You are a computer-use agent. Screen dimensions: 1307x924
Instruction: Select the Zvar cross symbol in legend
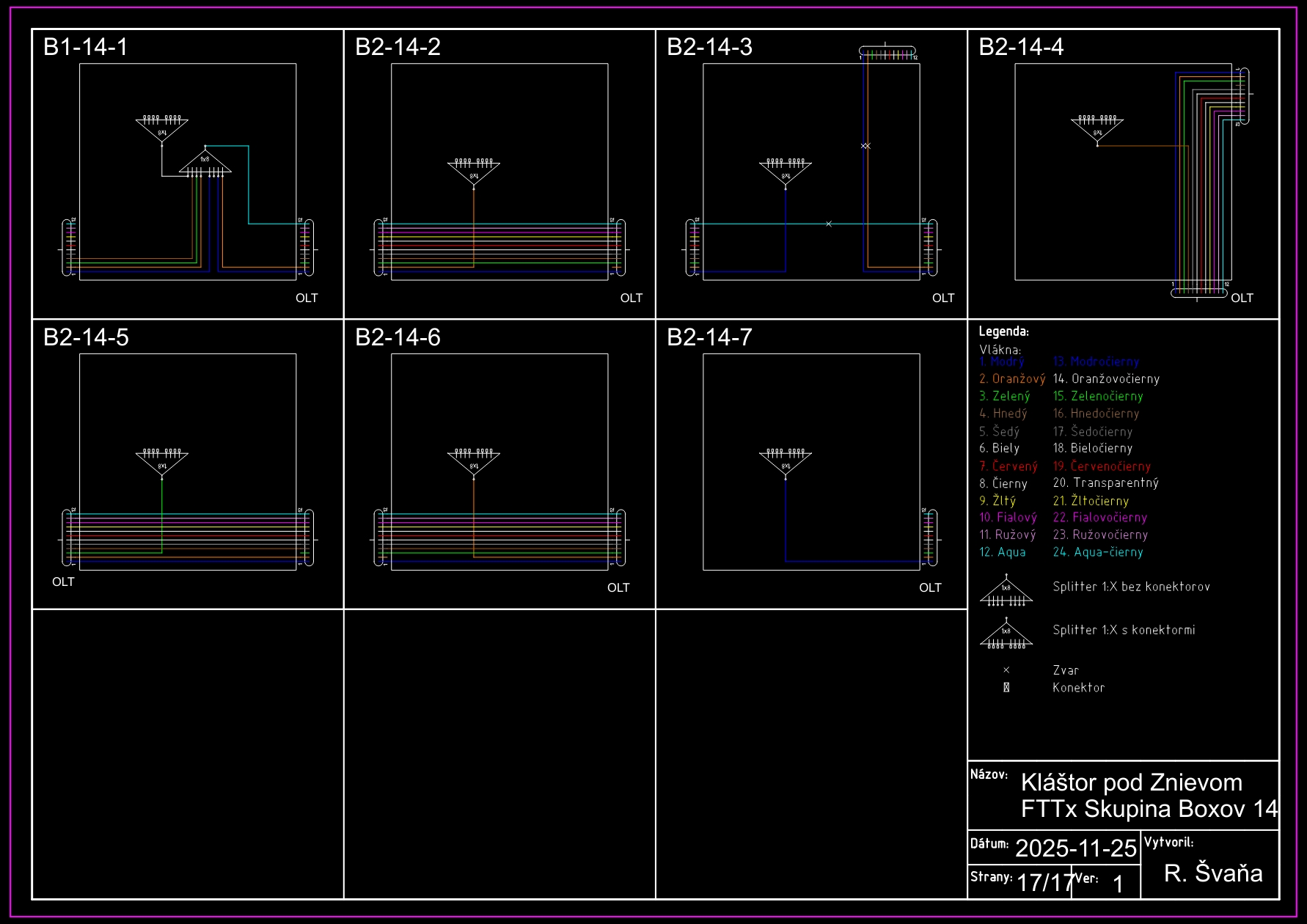(x=1006, y=670)
